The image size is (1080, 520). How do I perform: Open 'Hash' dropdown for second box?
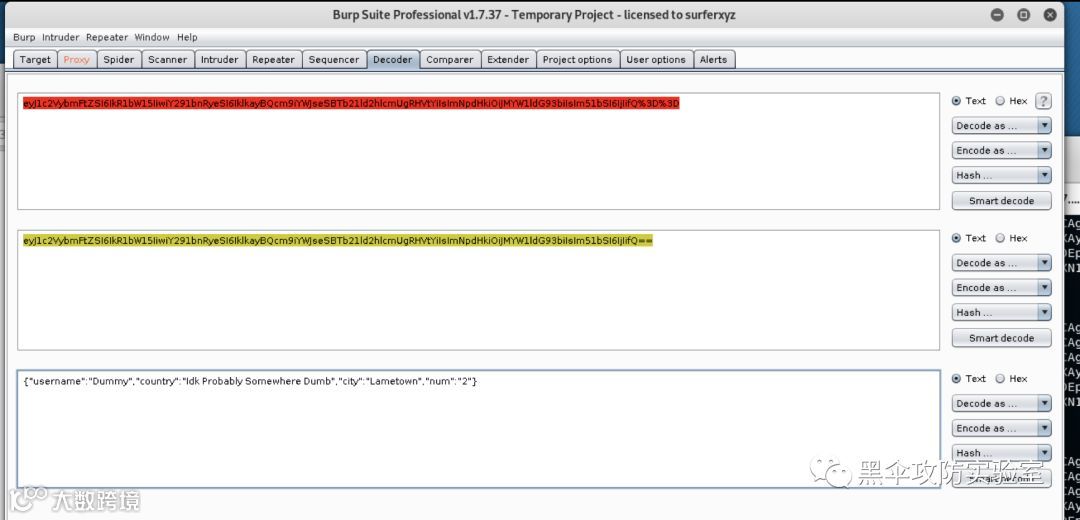[1001, 312]
